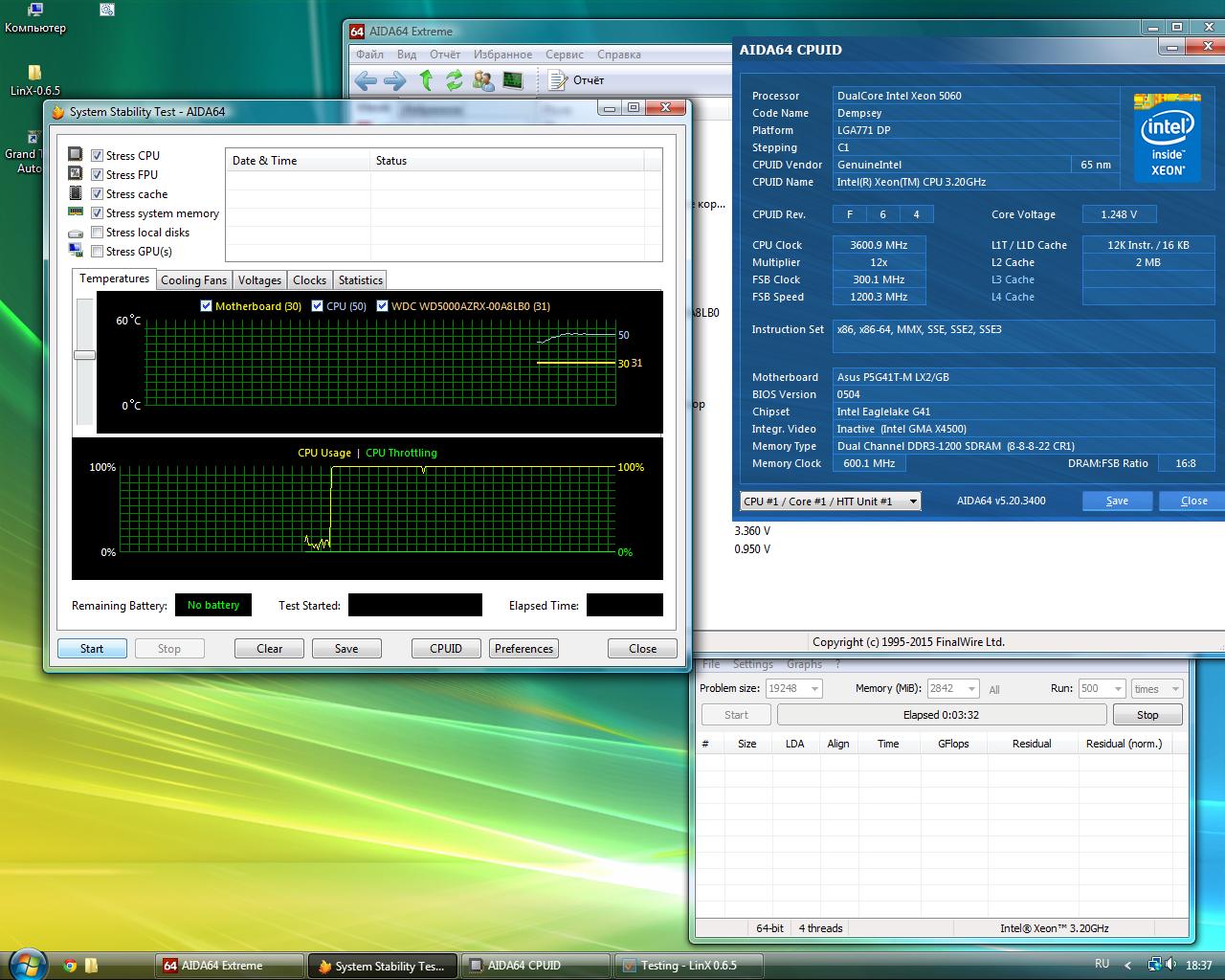Image resolution: width=1225 pixels, height=980 pixels.
Task: Open the users icon in AIDA64 toolbar
Action: pyautogui.click(x=483, y=80)
